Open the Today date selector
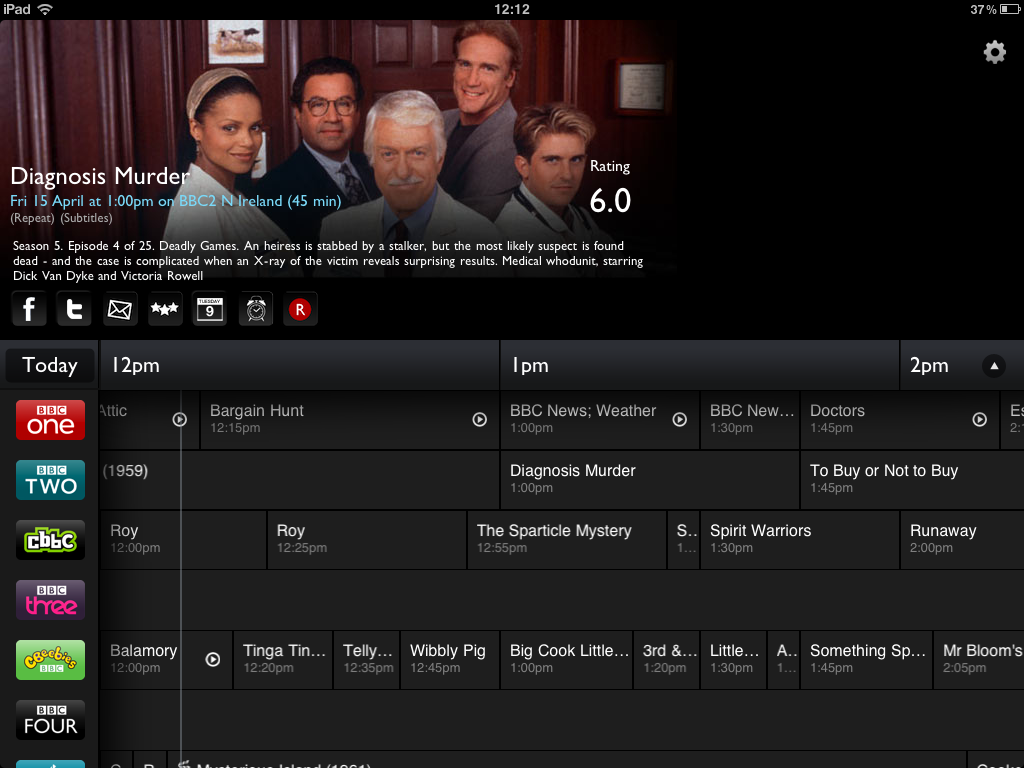The width and height of the screenshot is (1024, 768). (x=49, y=365)
